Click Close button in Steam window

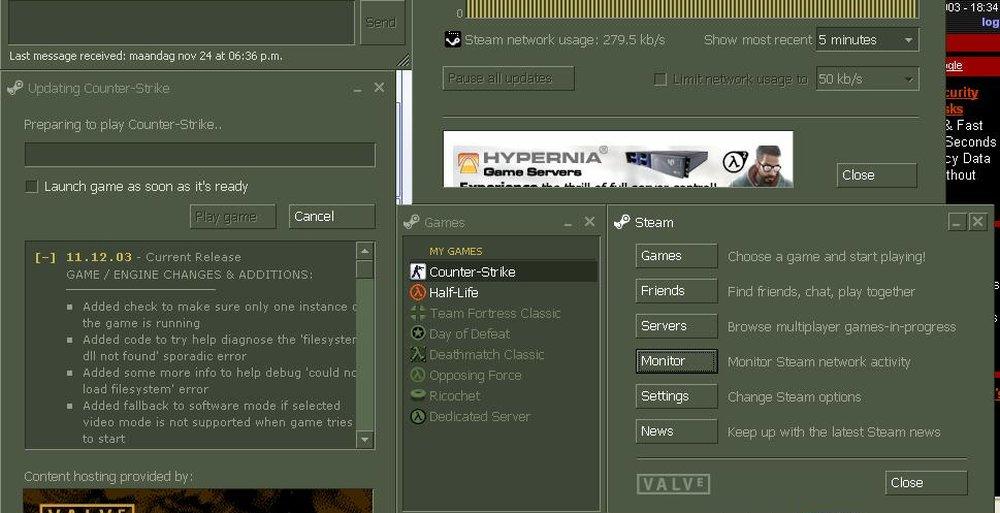926,482
